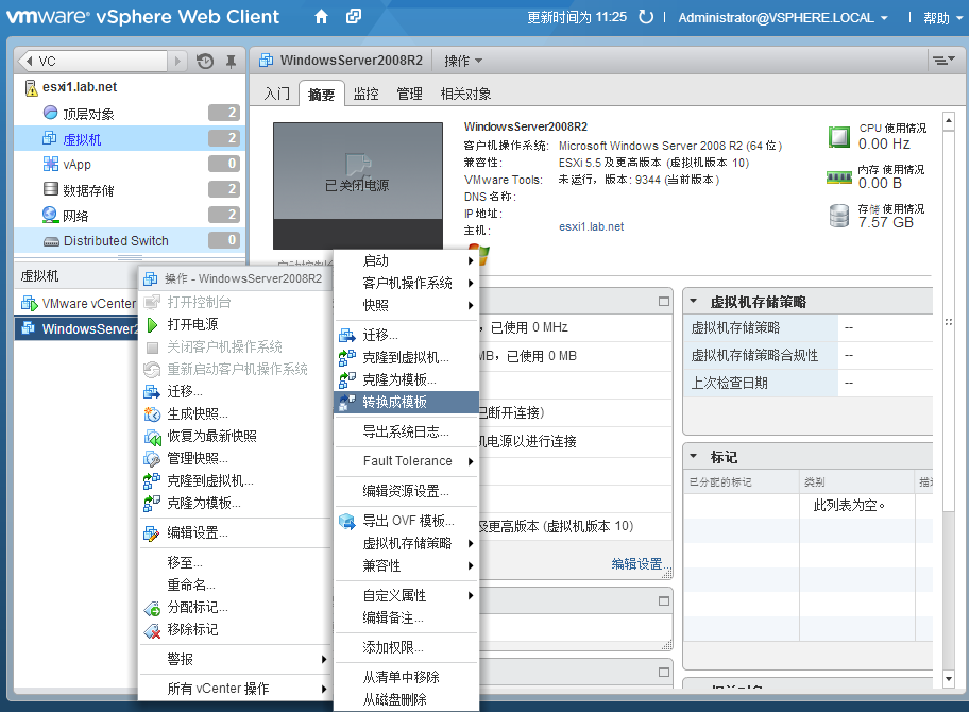Image resolution: width=970 pixels, height=712 pixels.
Task: Expand the 启动 power submenu
Action: [x=406, y=261]
